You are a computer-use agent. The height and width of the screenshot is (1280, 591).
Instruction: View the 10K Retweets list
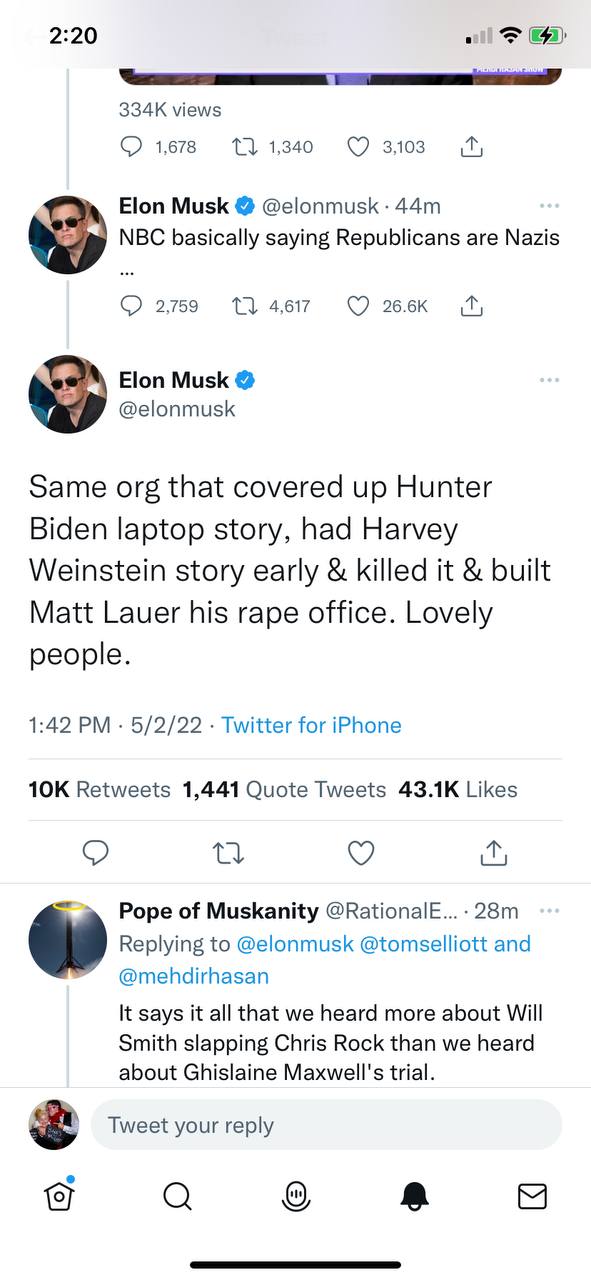point(100,789)
